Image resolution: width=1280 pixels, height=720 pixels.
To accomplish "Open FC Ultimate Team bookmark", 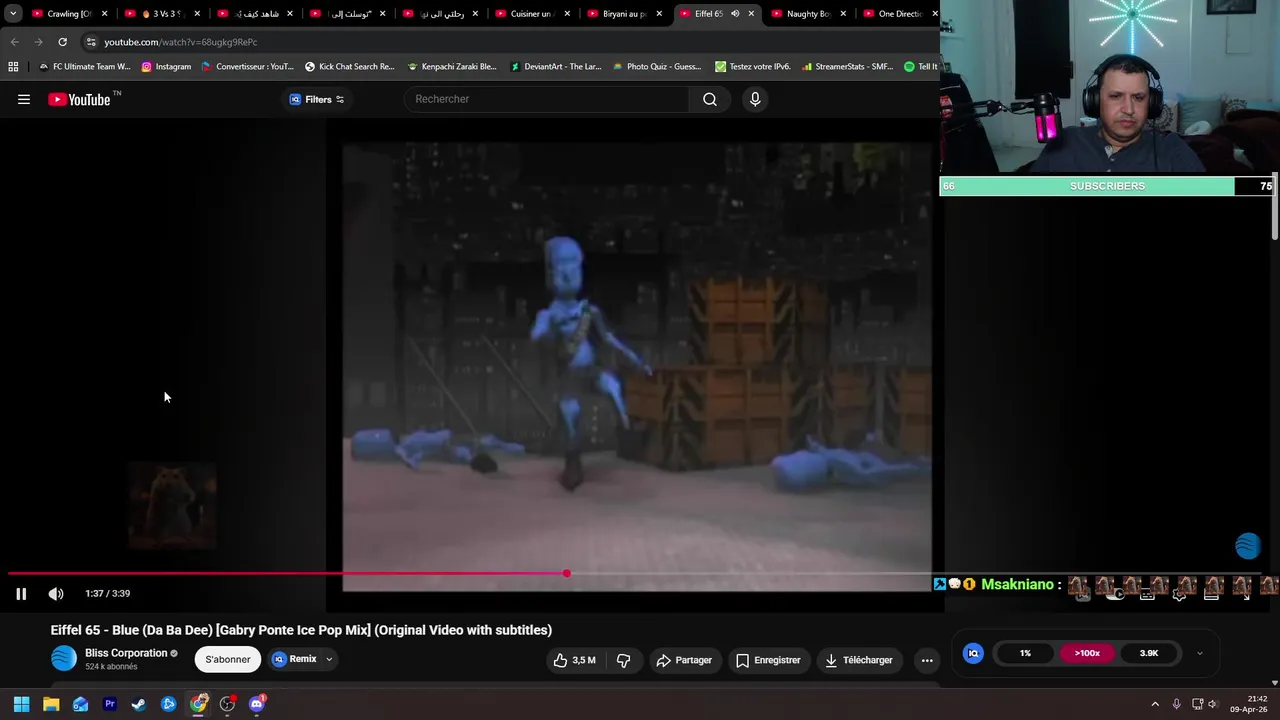I will [x=84, y=67].
